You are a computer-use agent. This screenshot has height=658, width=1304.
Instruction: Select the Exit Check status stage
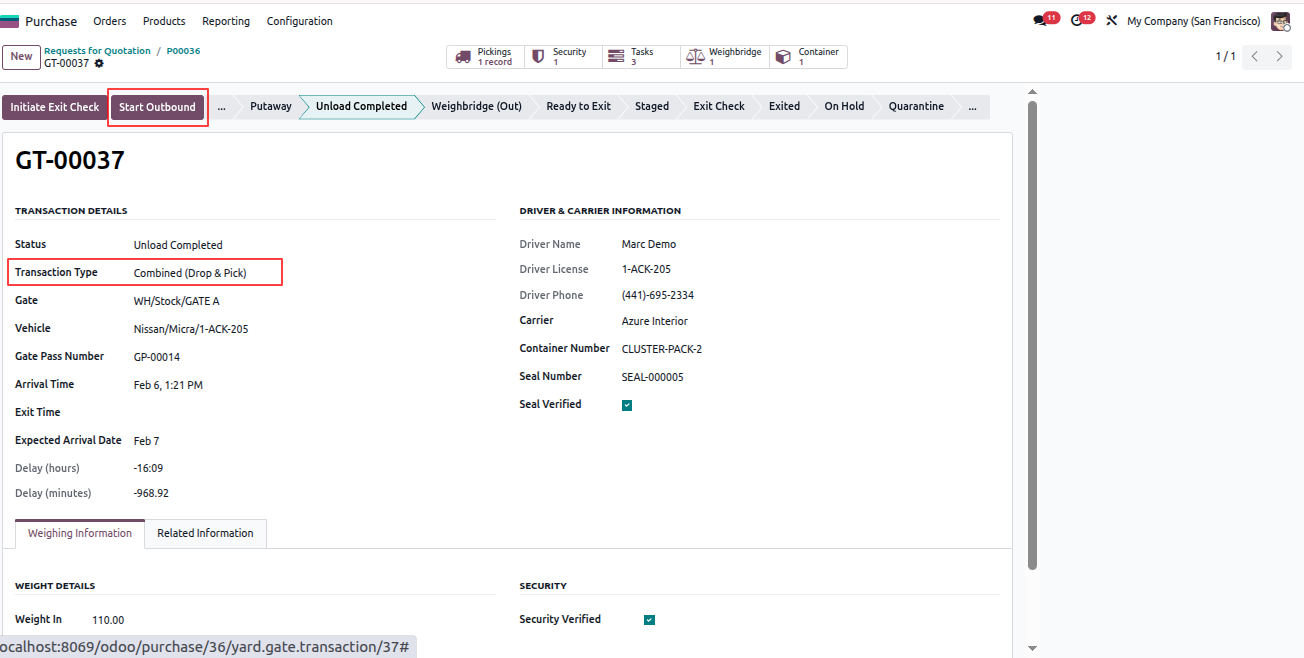719,106
